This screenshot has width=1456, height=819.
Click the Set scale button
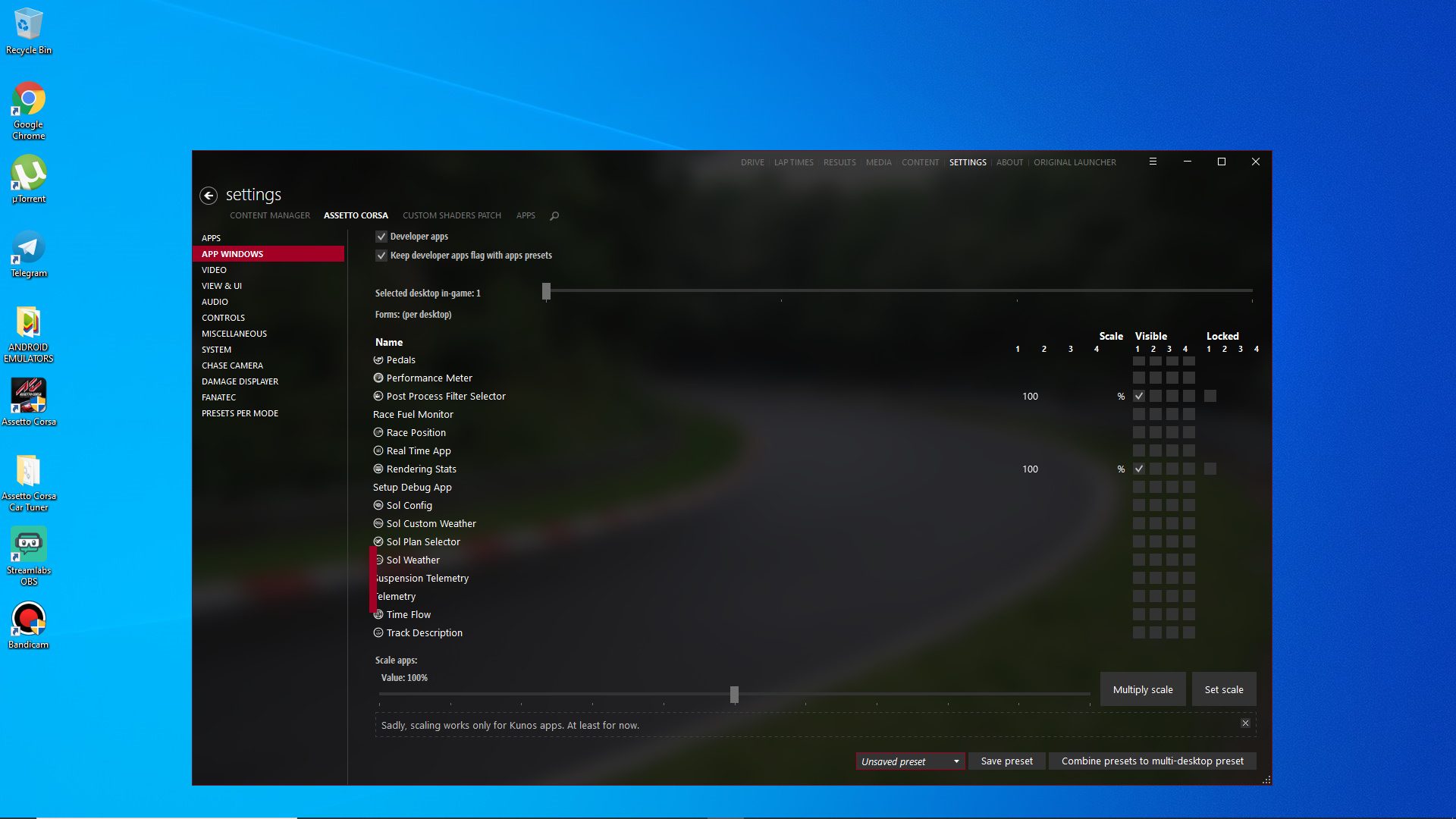pos(1224,689)
